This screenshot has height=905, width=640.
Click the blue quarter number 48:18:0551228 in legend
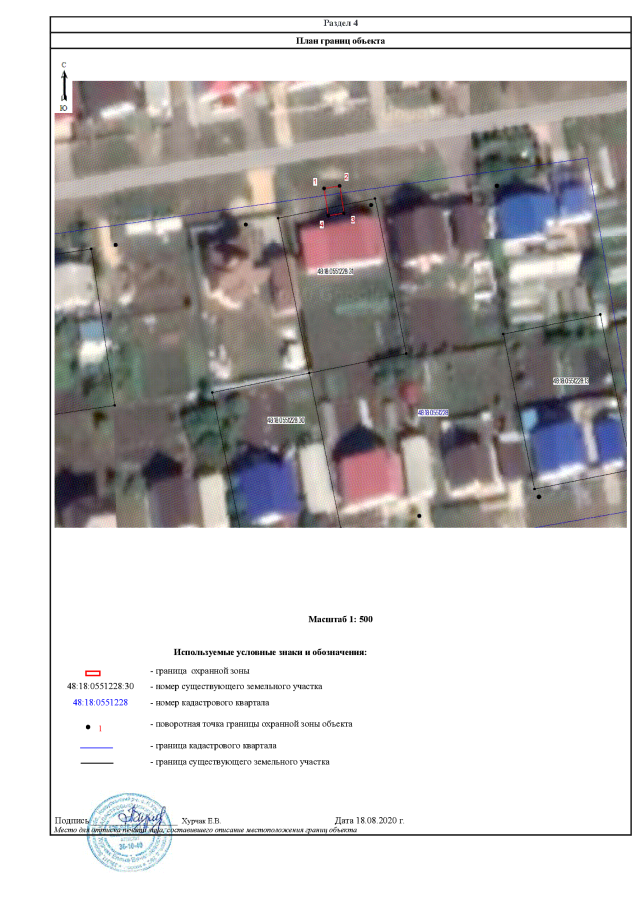pyautogui.click(x=100, y=703)
